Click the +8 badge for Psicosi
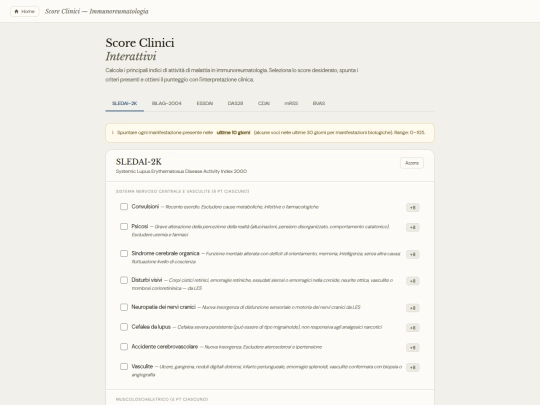This screenshot has height=405, width=540. 413,227
